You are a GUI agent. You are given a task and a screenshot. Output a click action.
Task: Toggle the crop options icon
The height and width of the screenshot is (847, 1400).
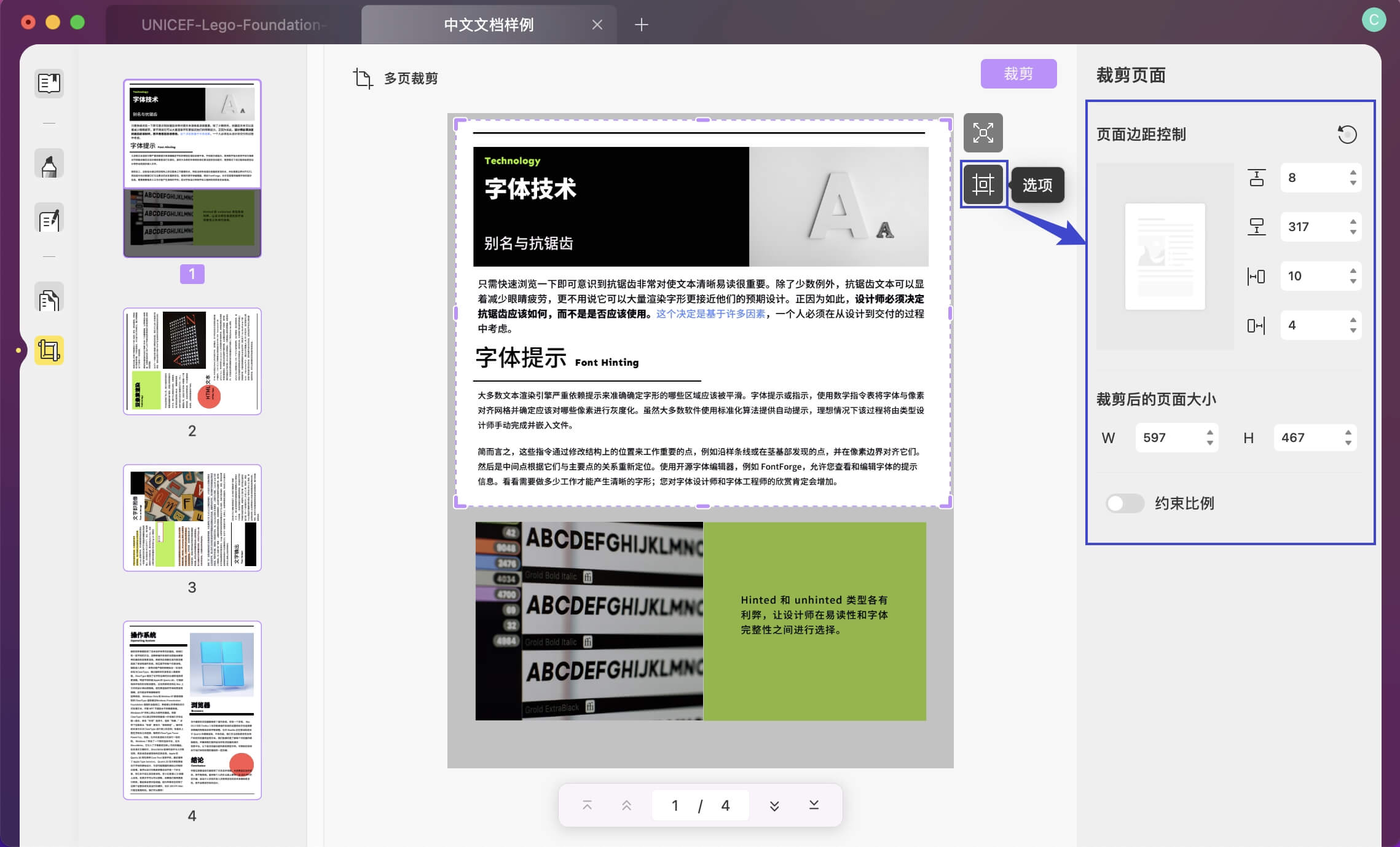[x=983, y=184]
